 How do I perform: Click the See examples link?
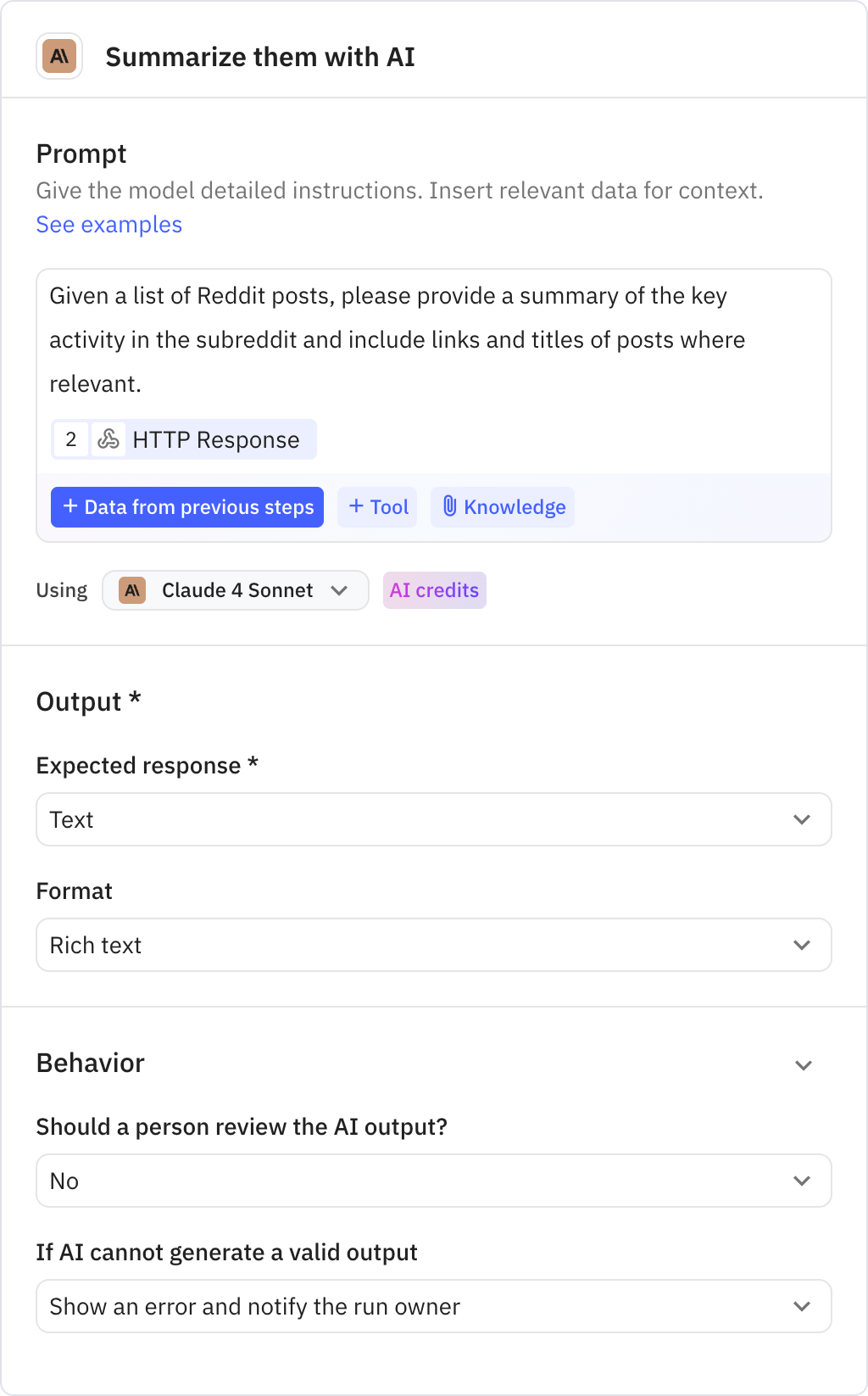(108, 225)
